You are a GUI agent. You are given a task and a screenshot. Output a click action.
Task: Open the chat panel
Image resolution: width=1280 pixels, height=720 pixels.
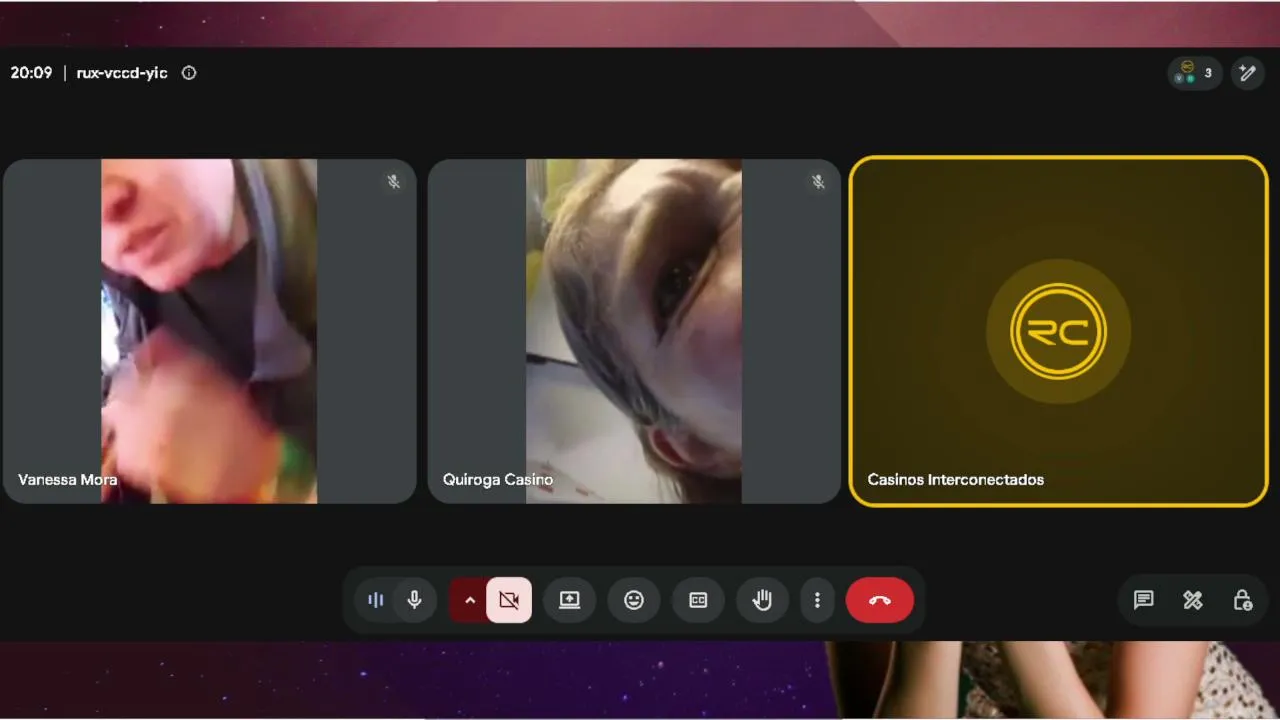pos(1143,600)
